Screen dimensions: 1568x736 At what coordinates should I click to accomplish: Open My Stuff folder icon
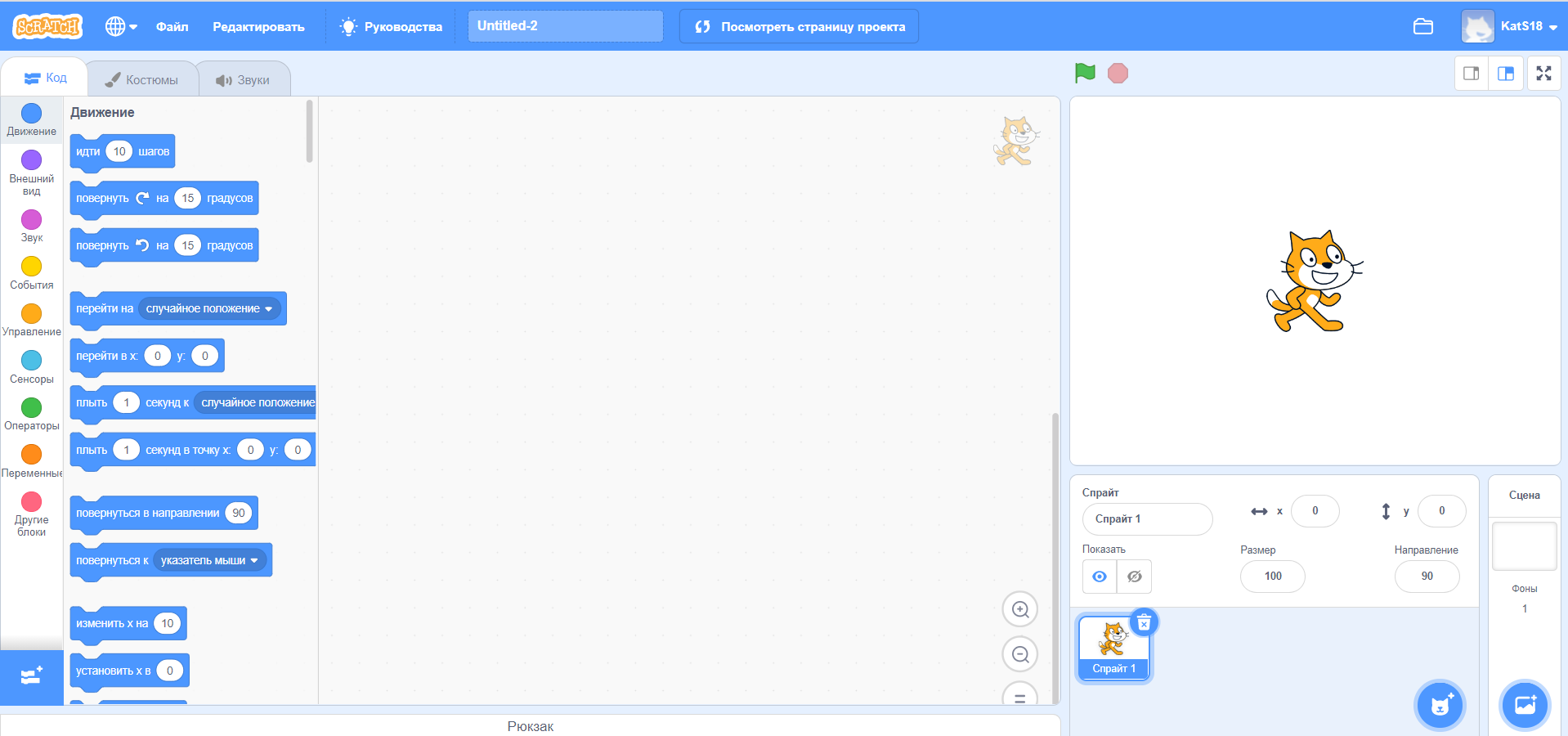(1423, 26)
